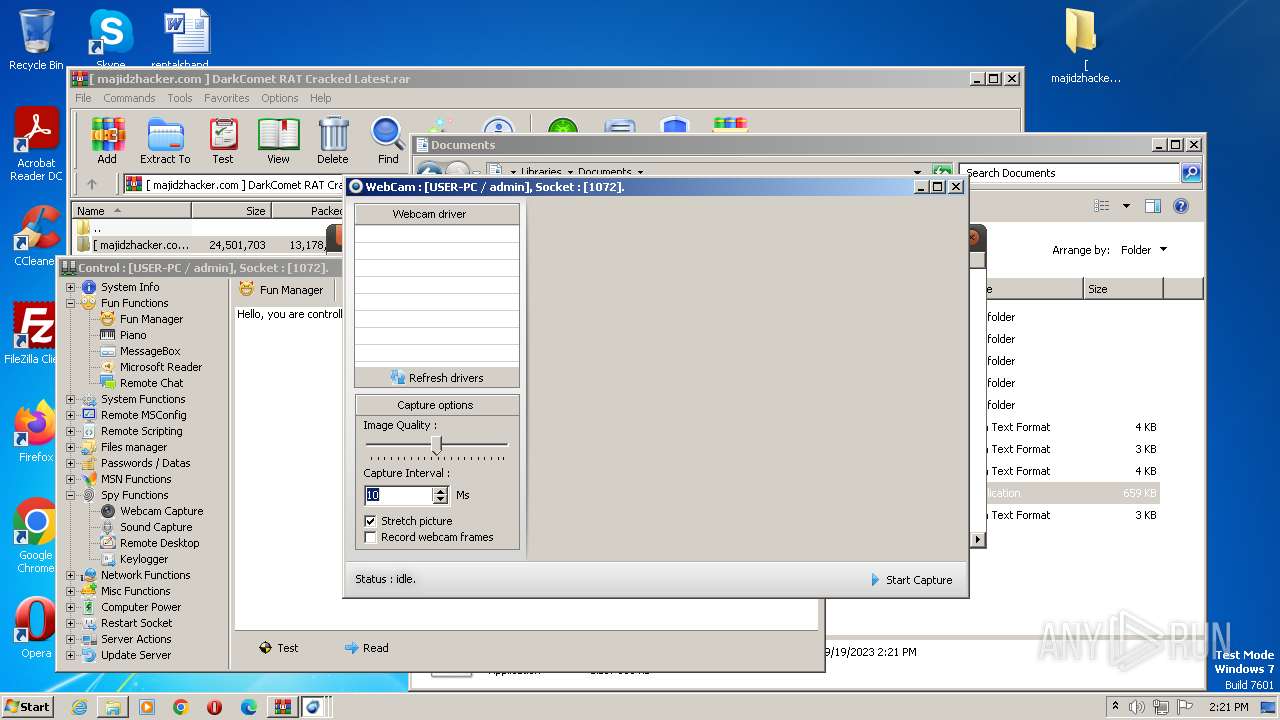Open the volume icon in the system tray

1137,707
